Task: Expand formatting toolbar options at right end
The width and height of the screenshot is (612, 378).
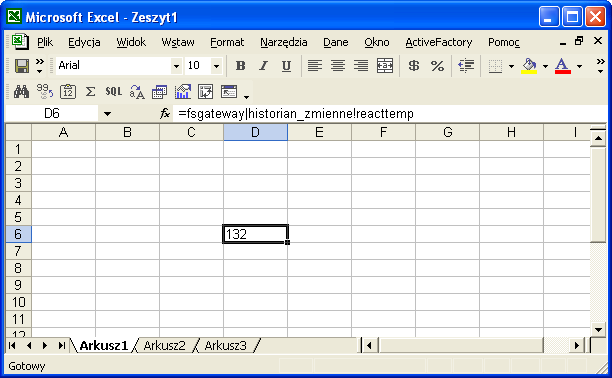Action: click(600, 66)
